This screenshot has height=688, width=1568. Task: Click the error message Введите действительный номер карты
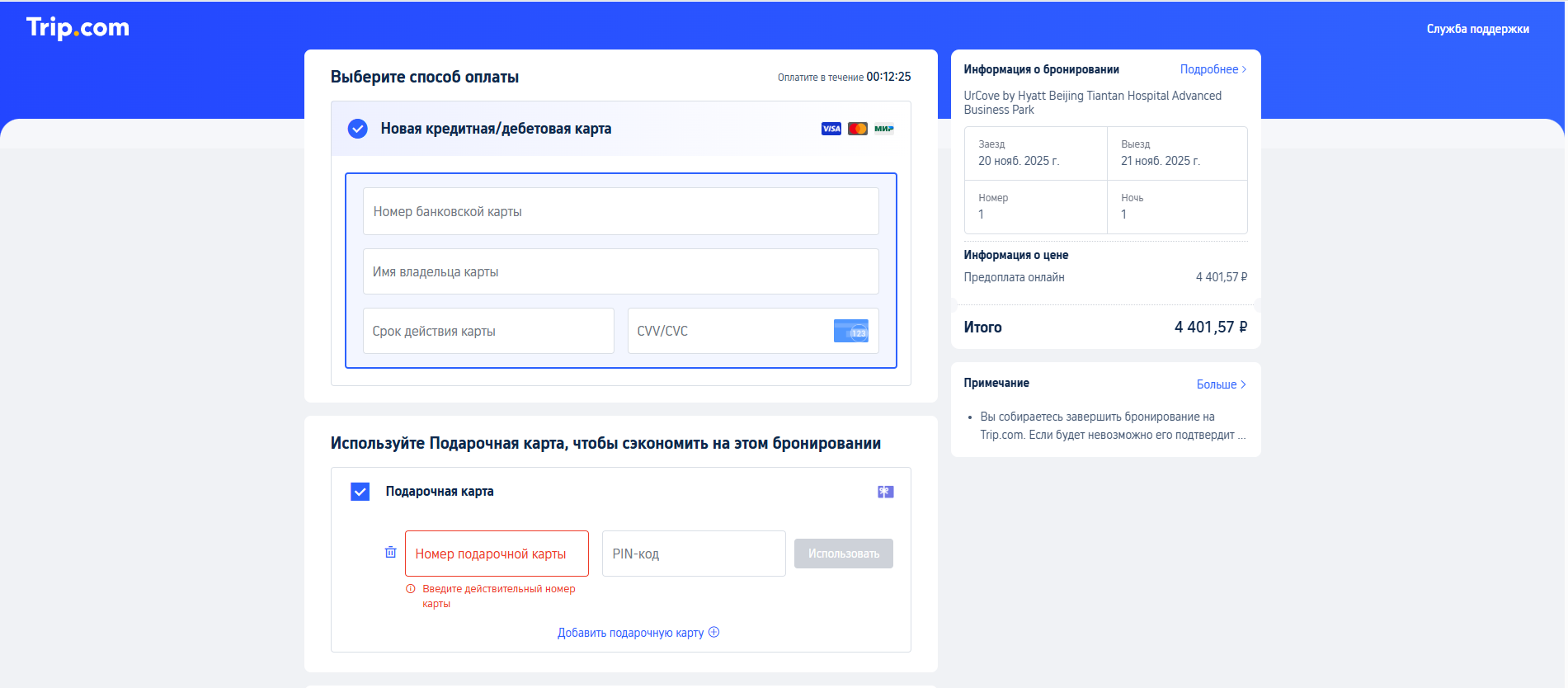[498, 596]
